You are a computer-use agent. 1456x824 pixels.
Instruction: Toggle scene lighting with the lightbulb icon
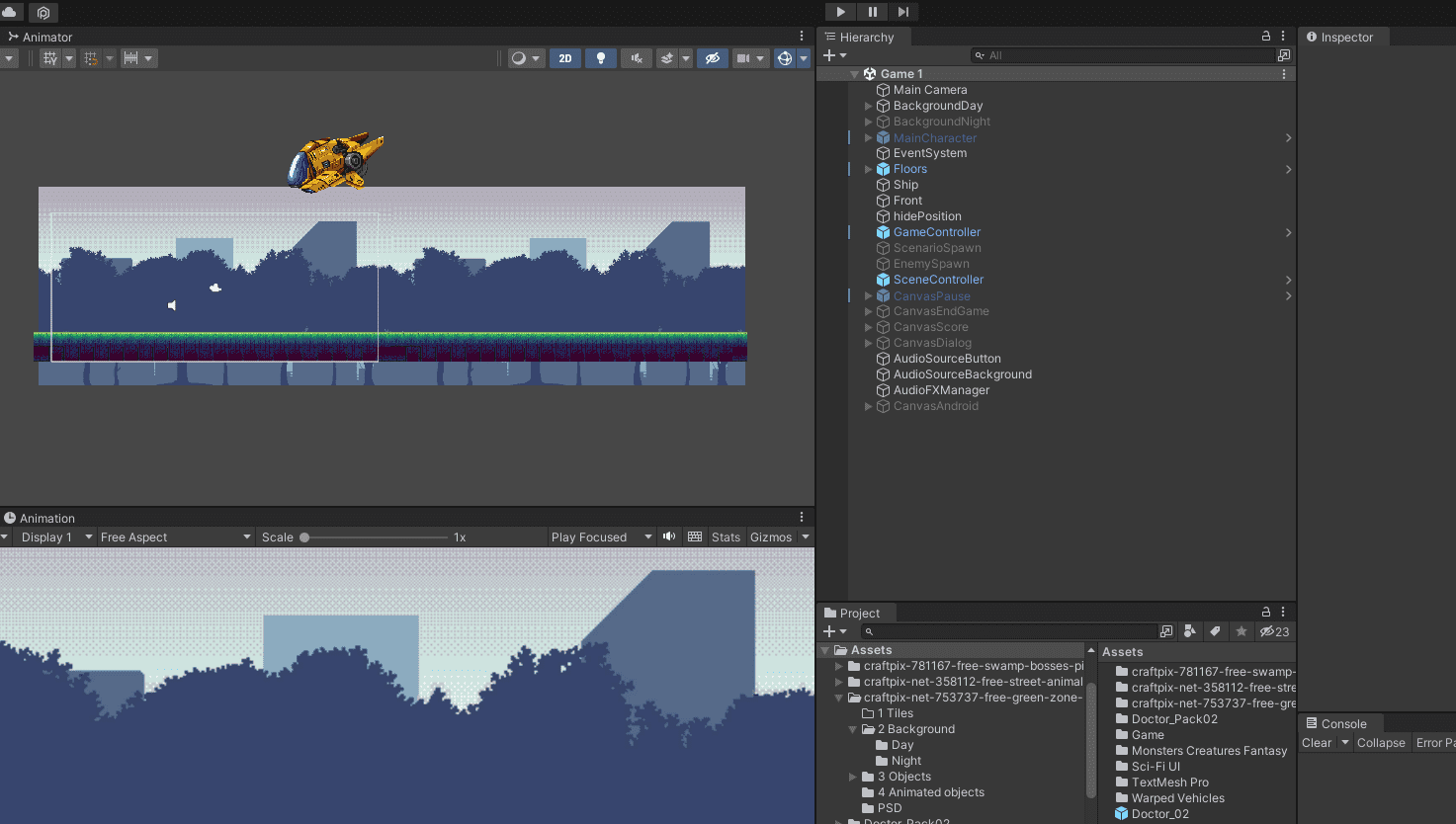[600, 58]
